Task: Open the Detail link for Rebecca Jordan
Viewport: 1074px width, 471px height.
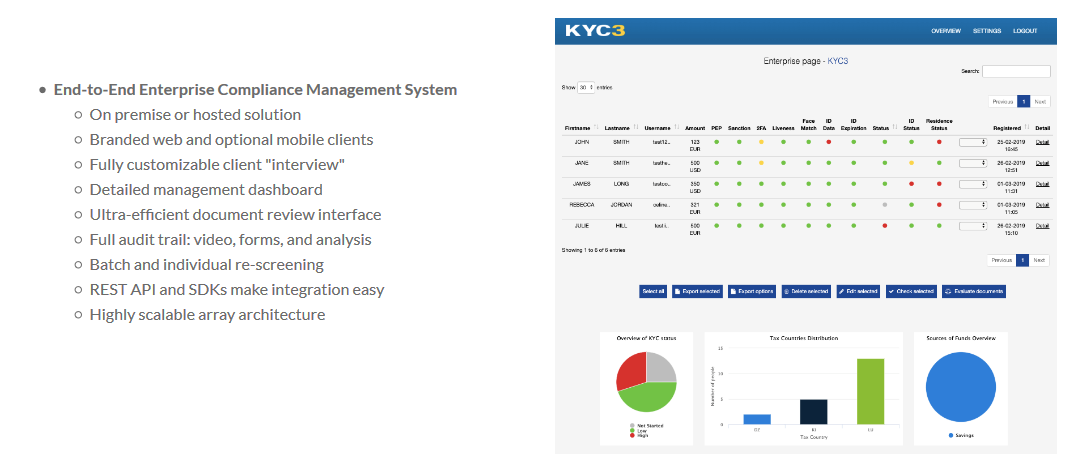Action: (1042, 205)
